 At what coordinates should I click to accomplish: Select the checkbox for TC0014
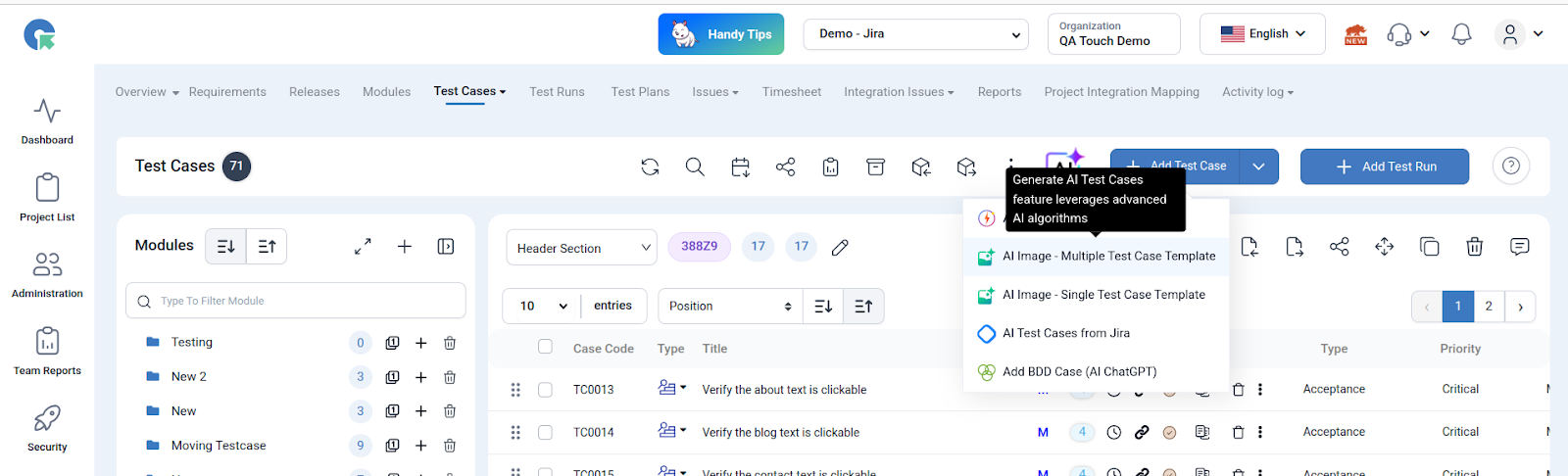pos(546,432)
